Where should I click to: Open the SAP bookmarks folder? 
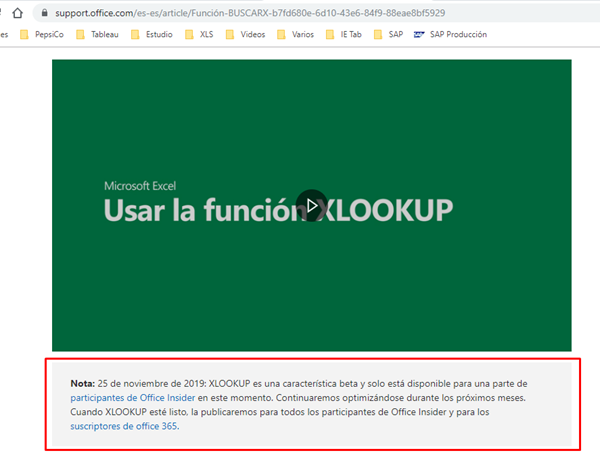pyautogui.click(x=388, y=34)
